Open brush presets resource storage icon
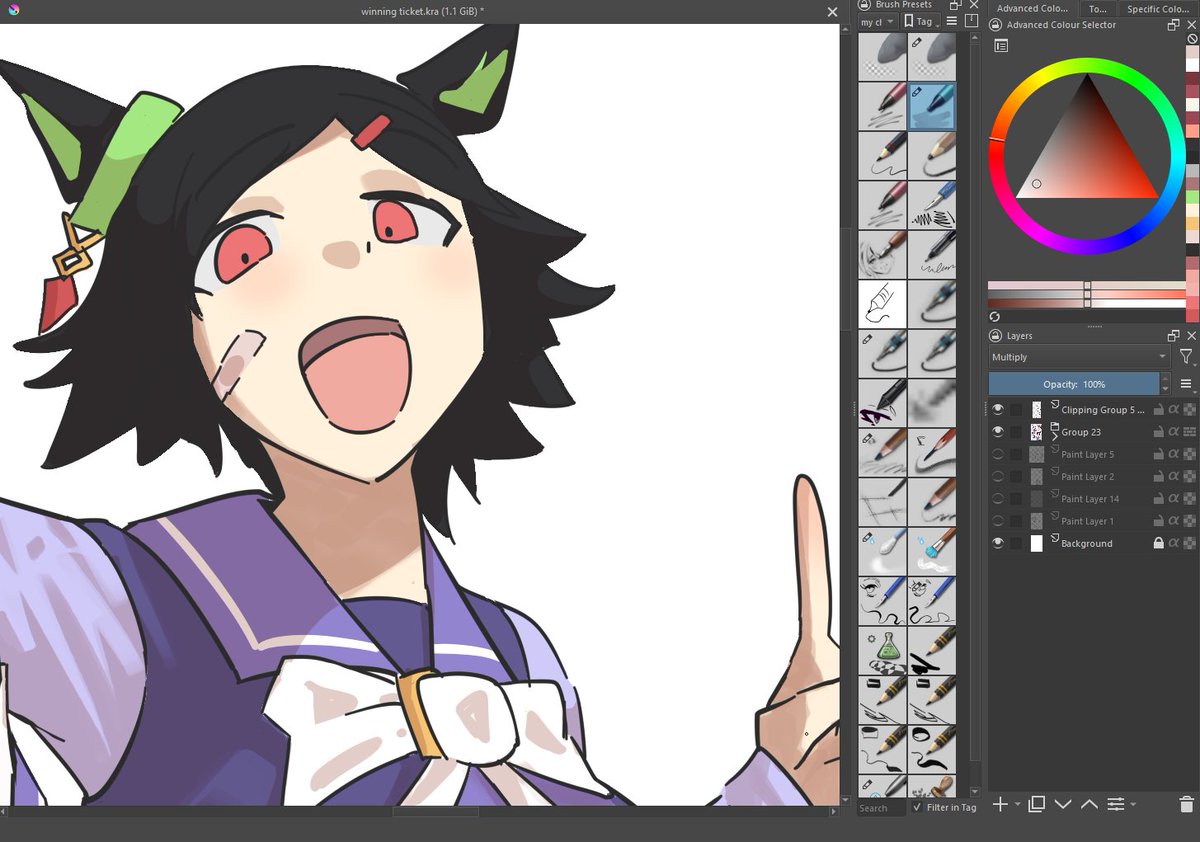Screen dimensions: 1200x842 972,21
